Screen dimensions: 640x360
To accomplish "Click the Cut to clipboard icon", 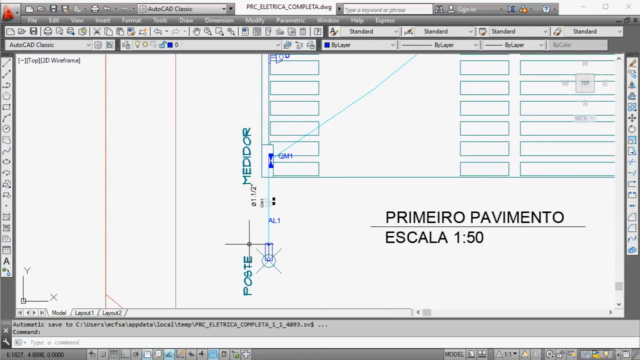I will 97,31.
